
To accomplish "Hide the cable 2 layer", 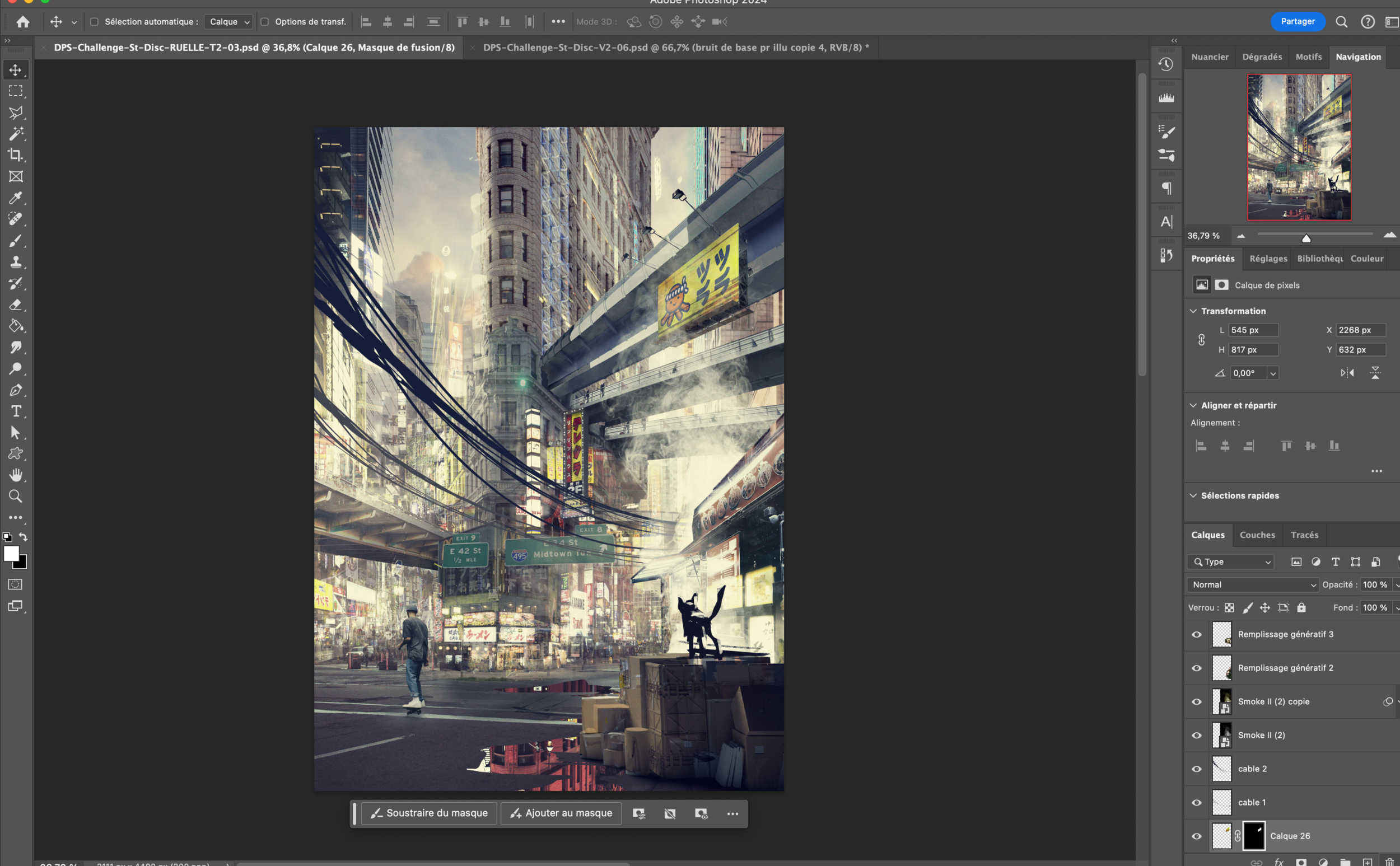I will click(1197, 769).
